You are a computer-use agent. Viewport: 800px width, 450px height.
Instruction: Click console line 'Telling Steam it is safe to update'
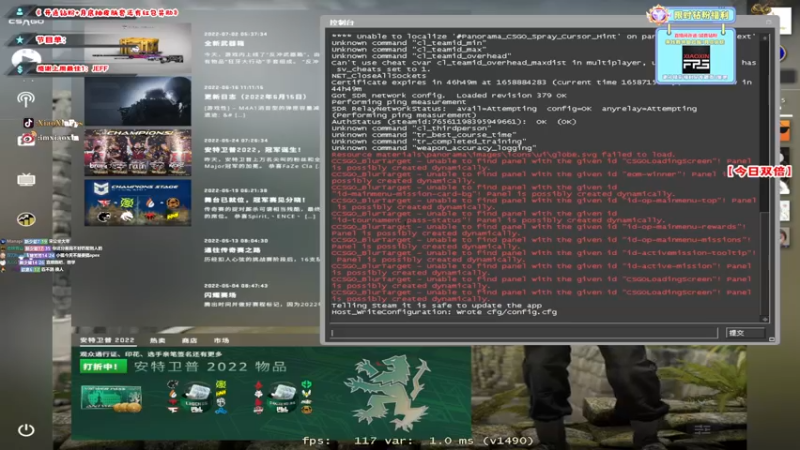pyautogui.click(x=436, y=305)
